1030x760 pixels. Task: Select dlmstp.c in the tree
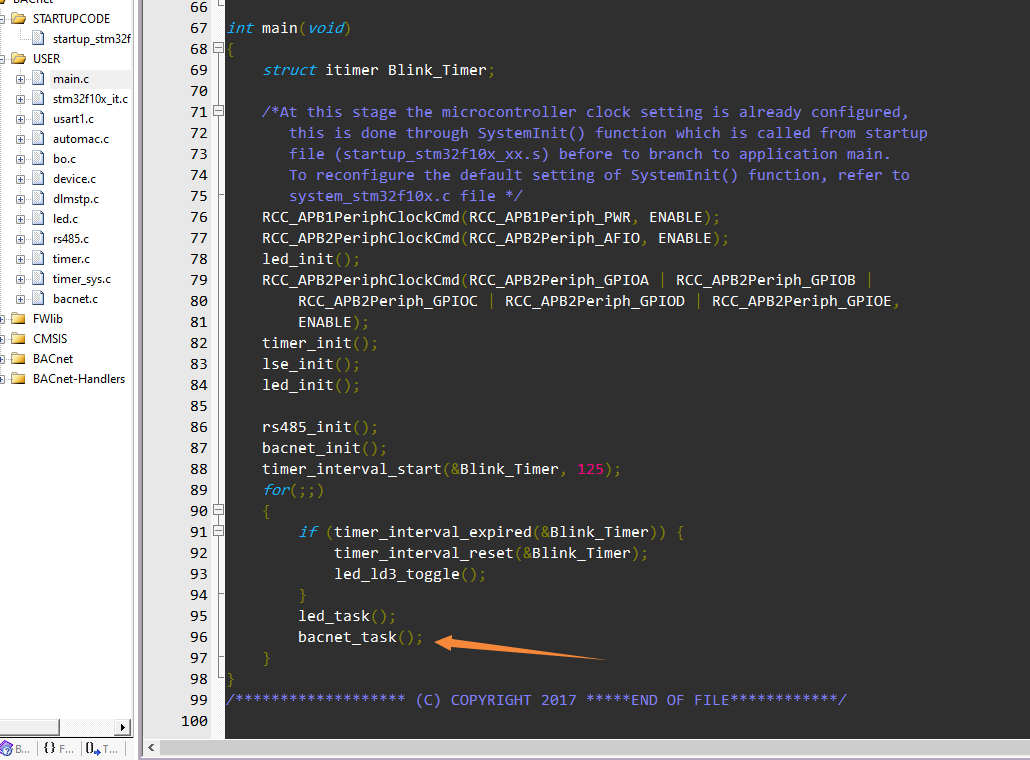(76, 199)
